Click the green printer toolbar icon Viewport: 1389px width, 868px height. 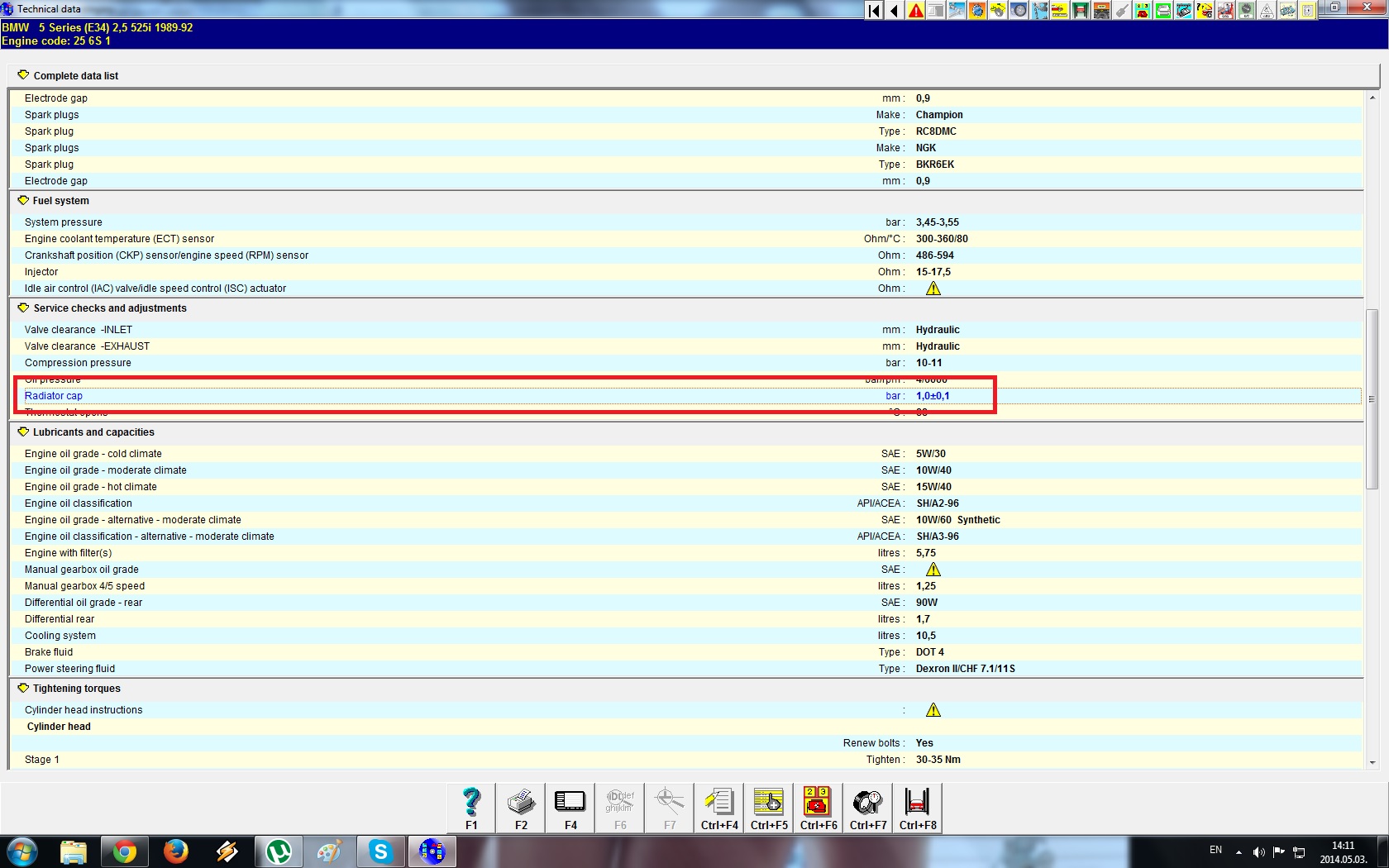click(x=1163, y=10)
